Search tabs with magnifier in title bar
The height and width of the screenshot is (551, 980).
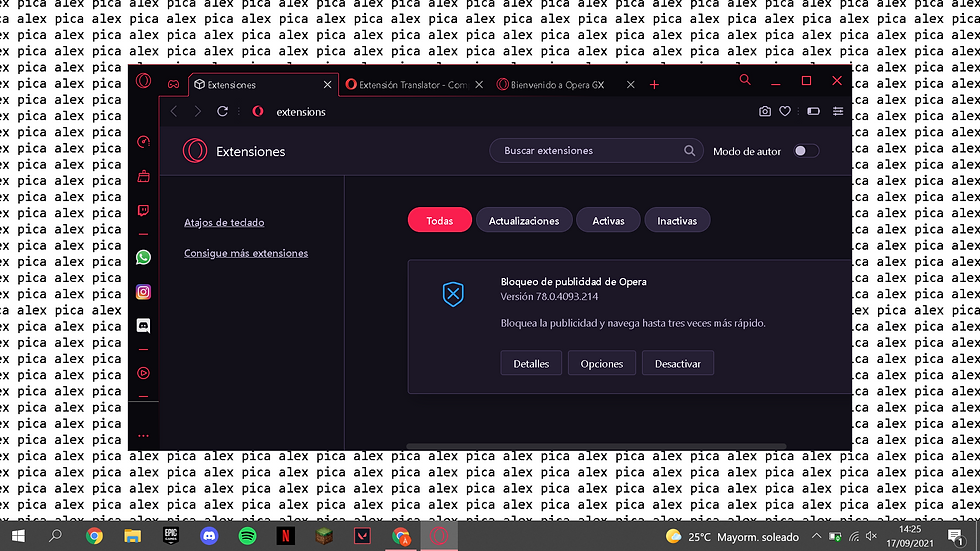click(745, 80)
